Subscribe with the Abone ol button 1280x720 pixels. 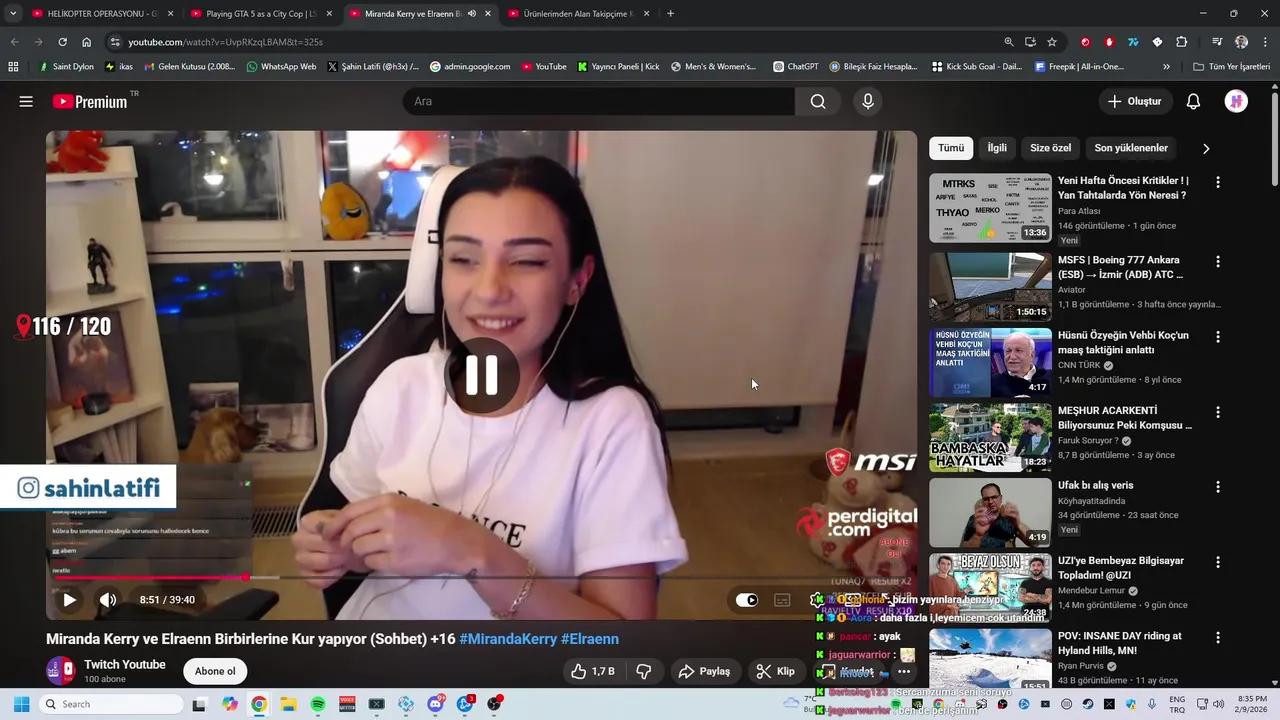pyautogui.click(x=215, y=671)
